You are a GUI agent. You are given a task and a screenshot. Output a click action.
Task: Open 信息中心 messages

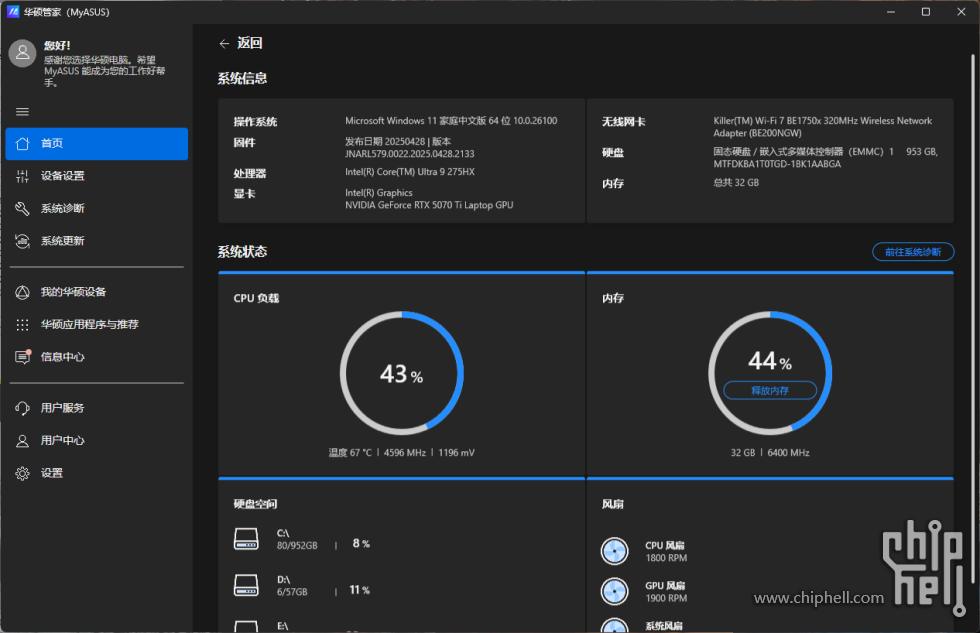tap(97, 357)
